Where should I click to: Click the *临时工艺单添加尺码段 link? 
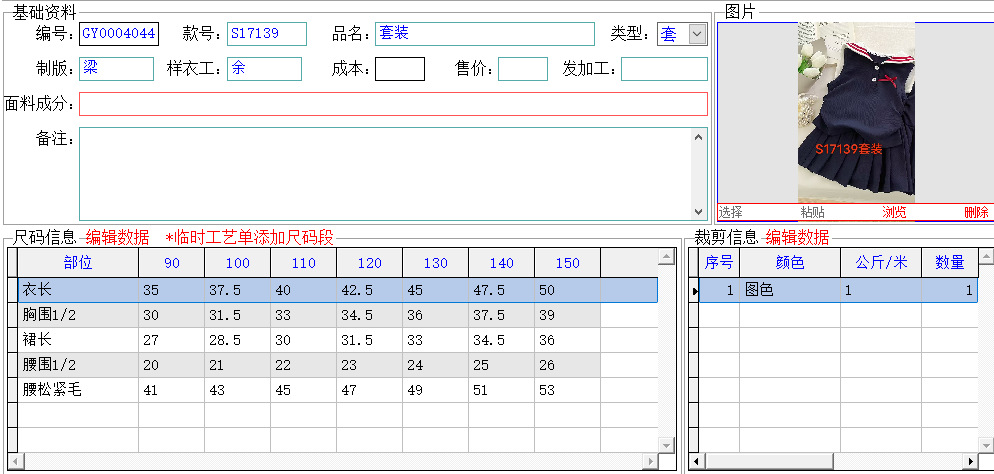pos(249,238)
